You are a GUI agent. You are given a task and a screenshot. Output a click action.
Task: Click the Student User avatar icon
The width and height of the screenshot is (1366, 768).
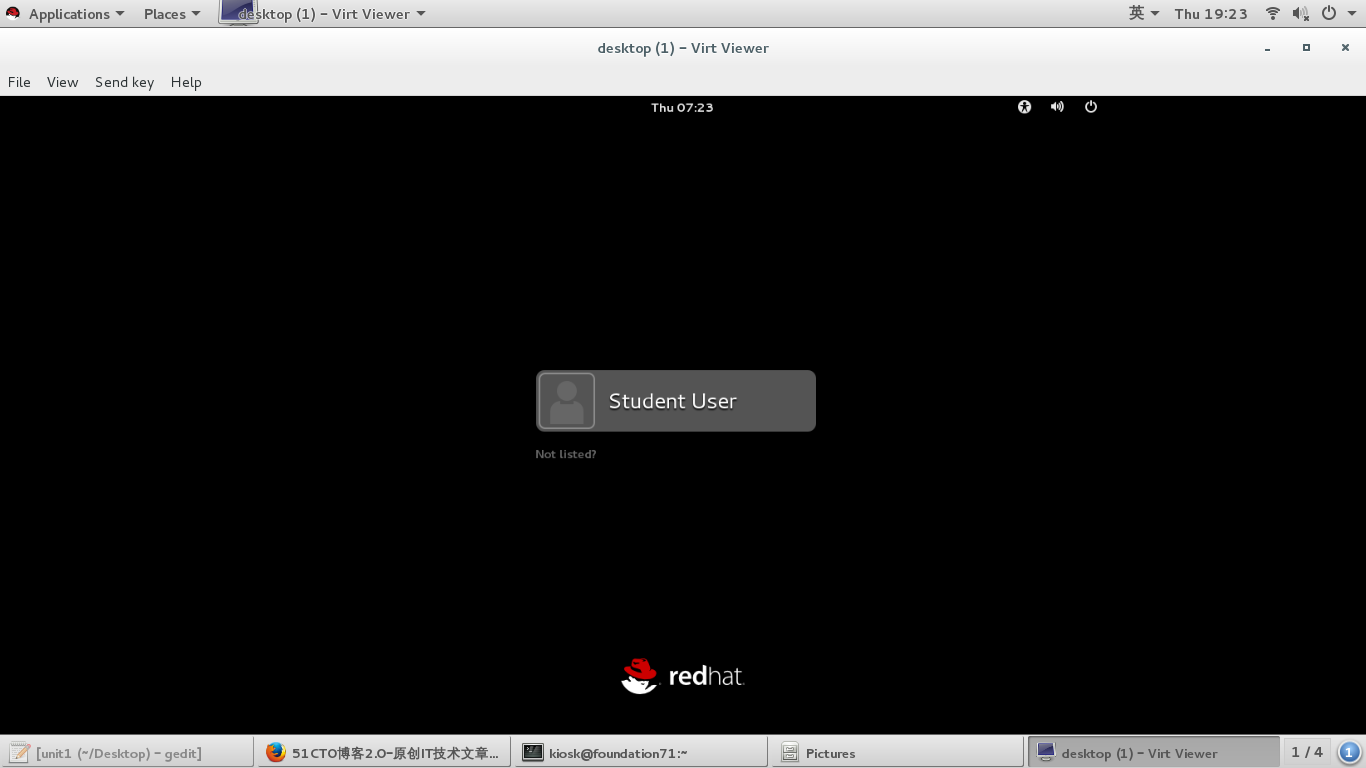click(566, 401)
